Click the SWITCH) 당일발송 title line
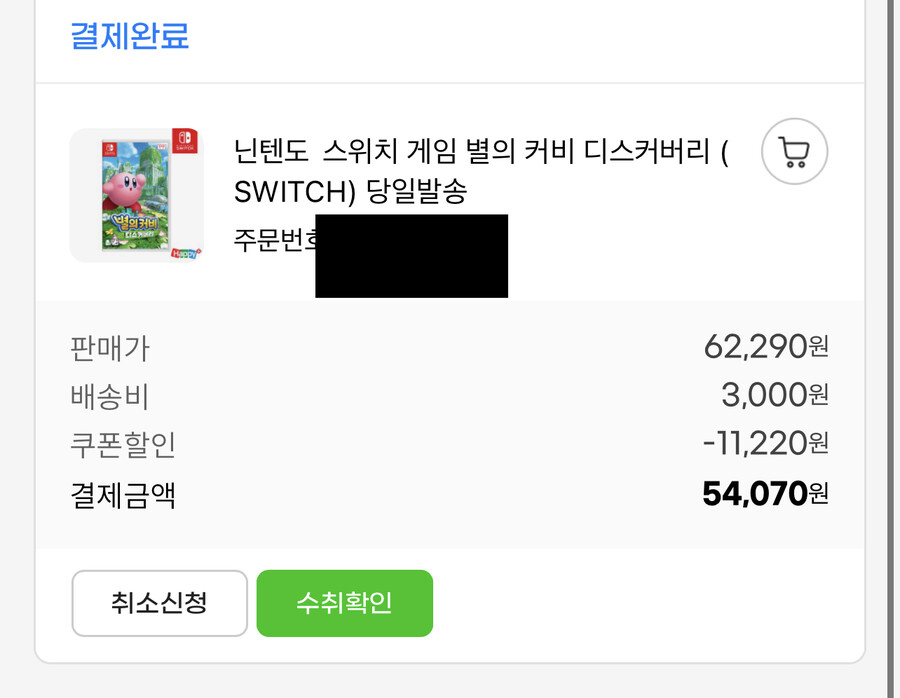This screenshot has width=900, height=698. 350,191
